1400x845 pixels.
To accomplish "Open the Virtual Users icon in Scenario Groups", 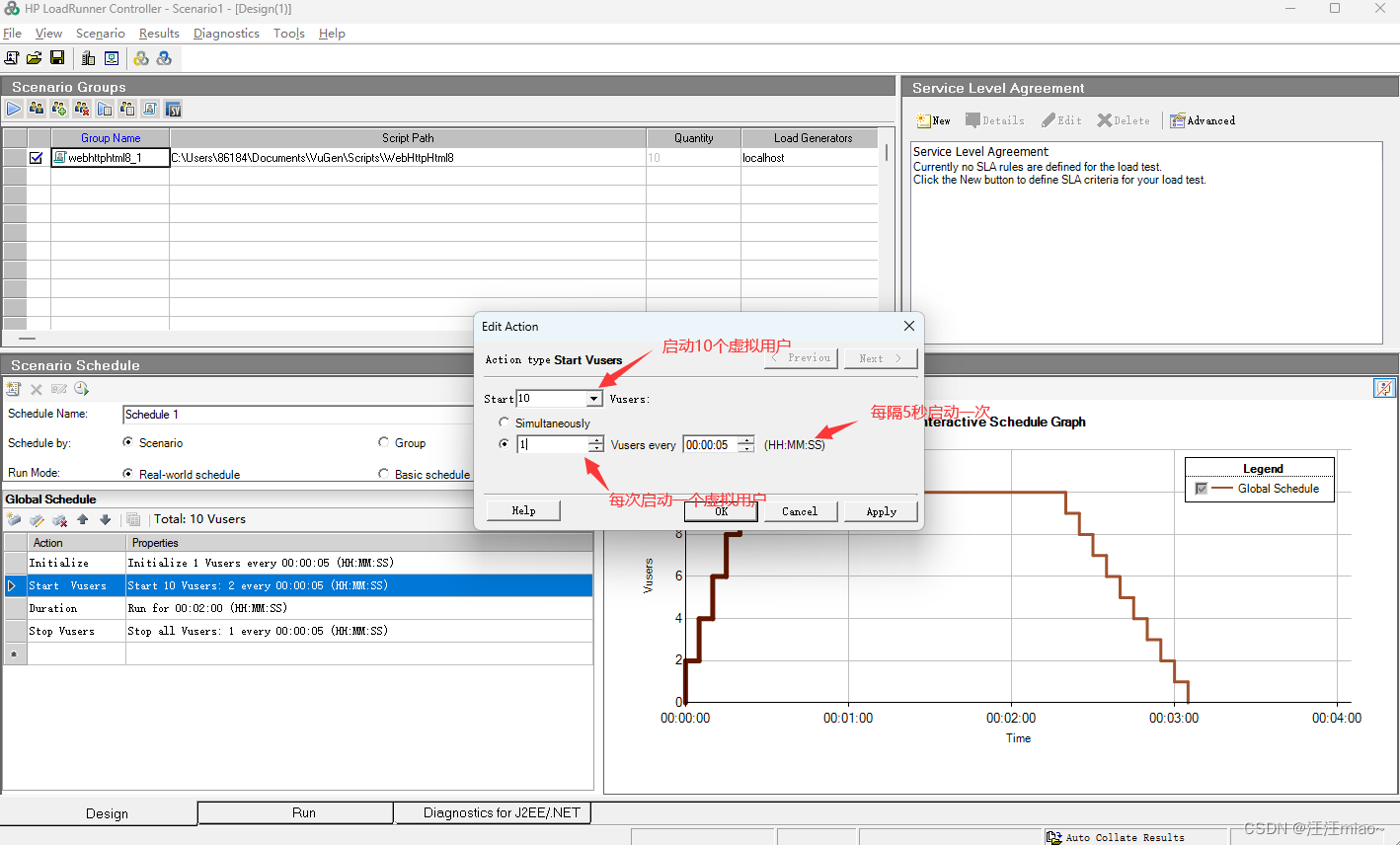I will click(37, 109).
